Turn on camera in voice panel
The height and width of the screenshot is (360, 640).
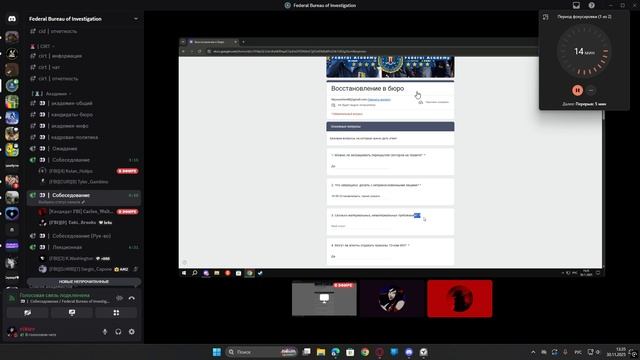point(27,313)
